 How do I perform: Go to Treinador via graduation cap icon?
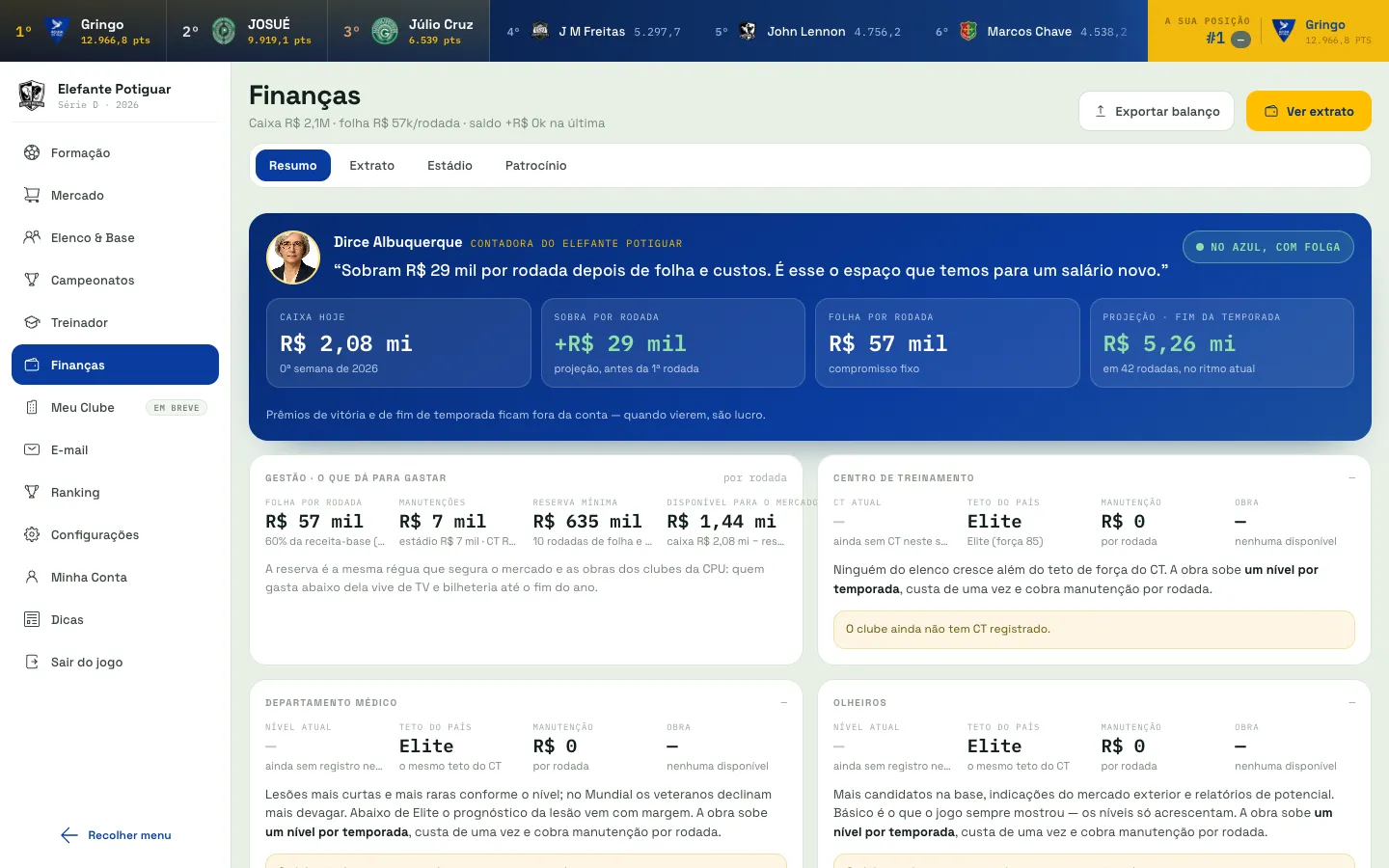point(32,322)
